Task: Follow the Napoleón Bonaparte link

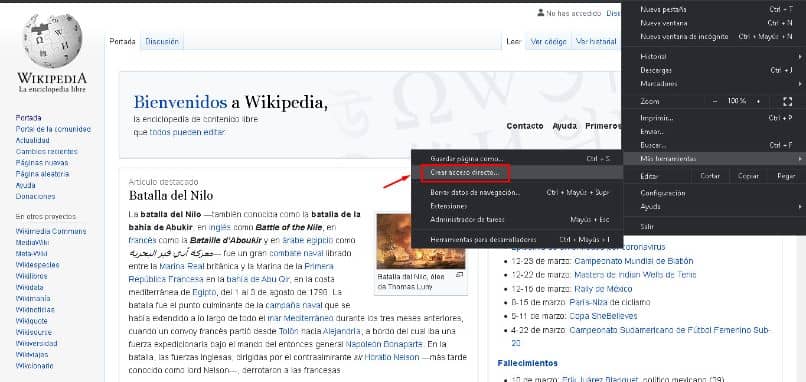Action: [384, 344]
